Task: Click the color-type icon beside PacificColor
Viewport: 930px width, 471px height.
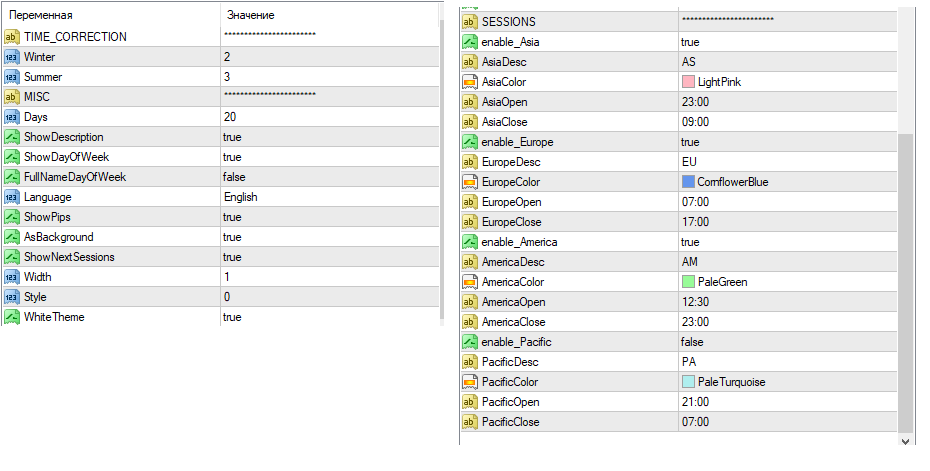Action: coord(470,382)
